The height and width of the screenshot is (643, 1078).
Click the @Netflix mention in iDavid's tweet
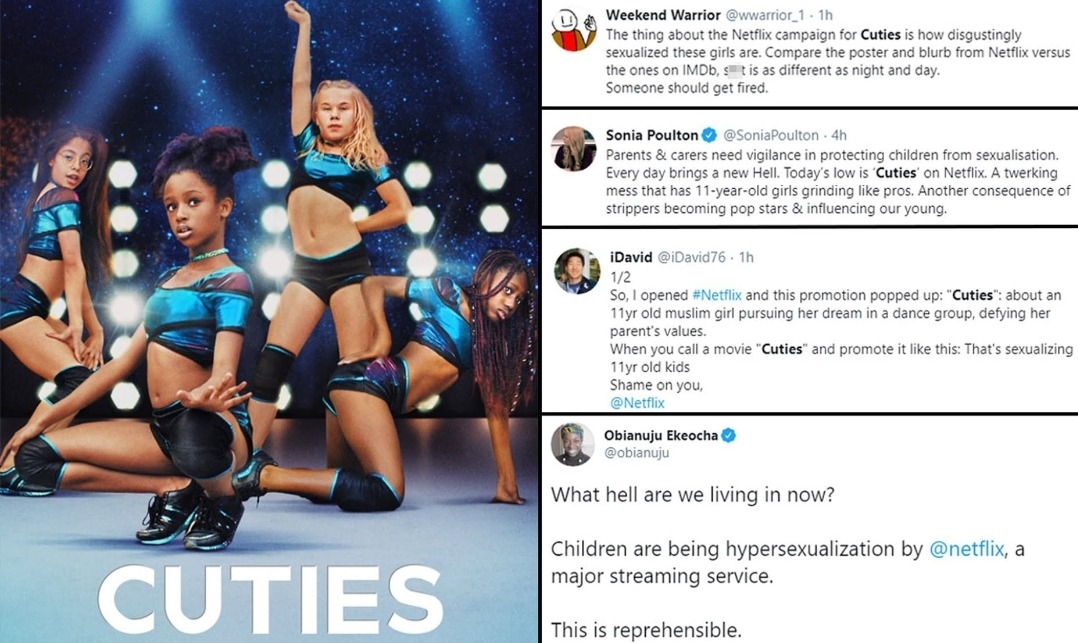pyautogui.click(x=637, y=403)
